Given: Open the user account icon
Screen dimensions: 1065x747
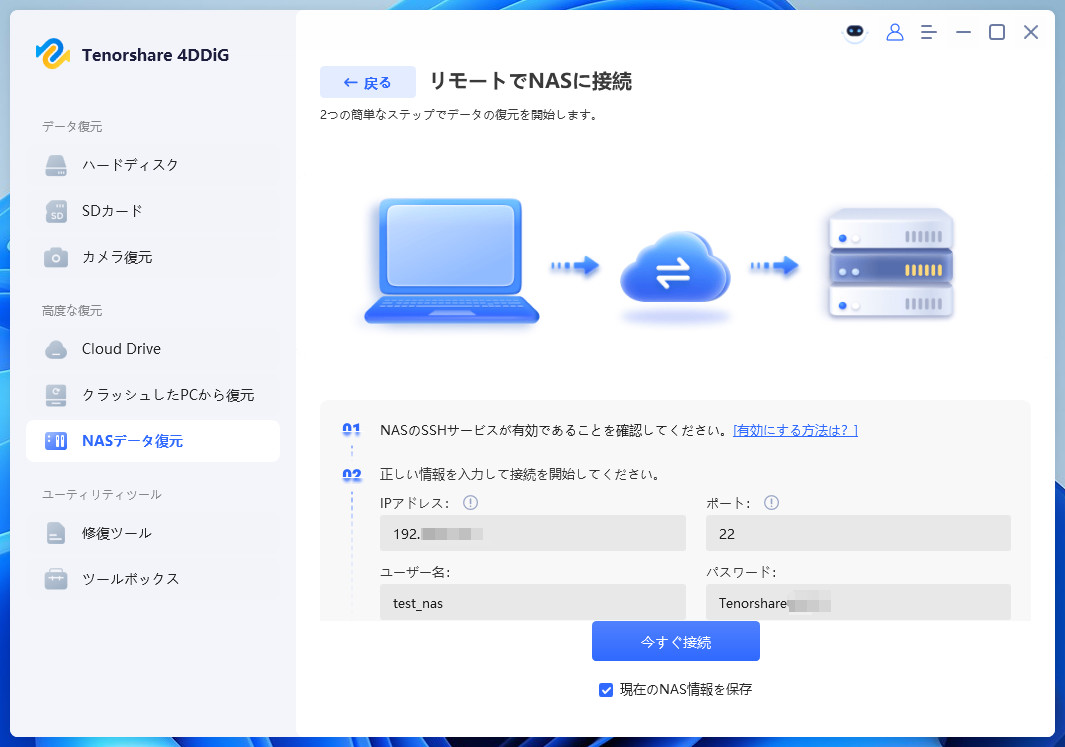Looking at the screenshot, I should point(895,32).
